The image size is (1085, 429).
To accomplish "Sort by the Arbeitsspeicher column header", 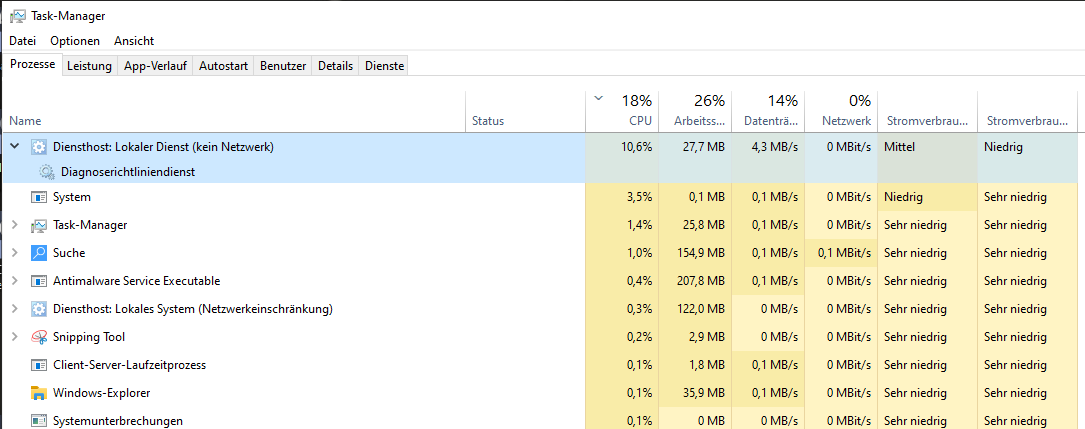I will coord(695,111).
